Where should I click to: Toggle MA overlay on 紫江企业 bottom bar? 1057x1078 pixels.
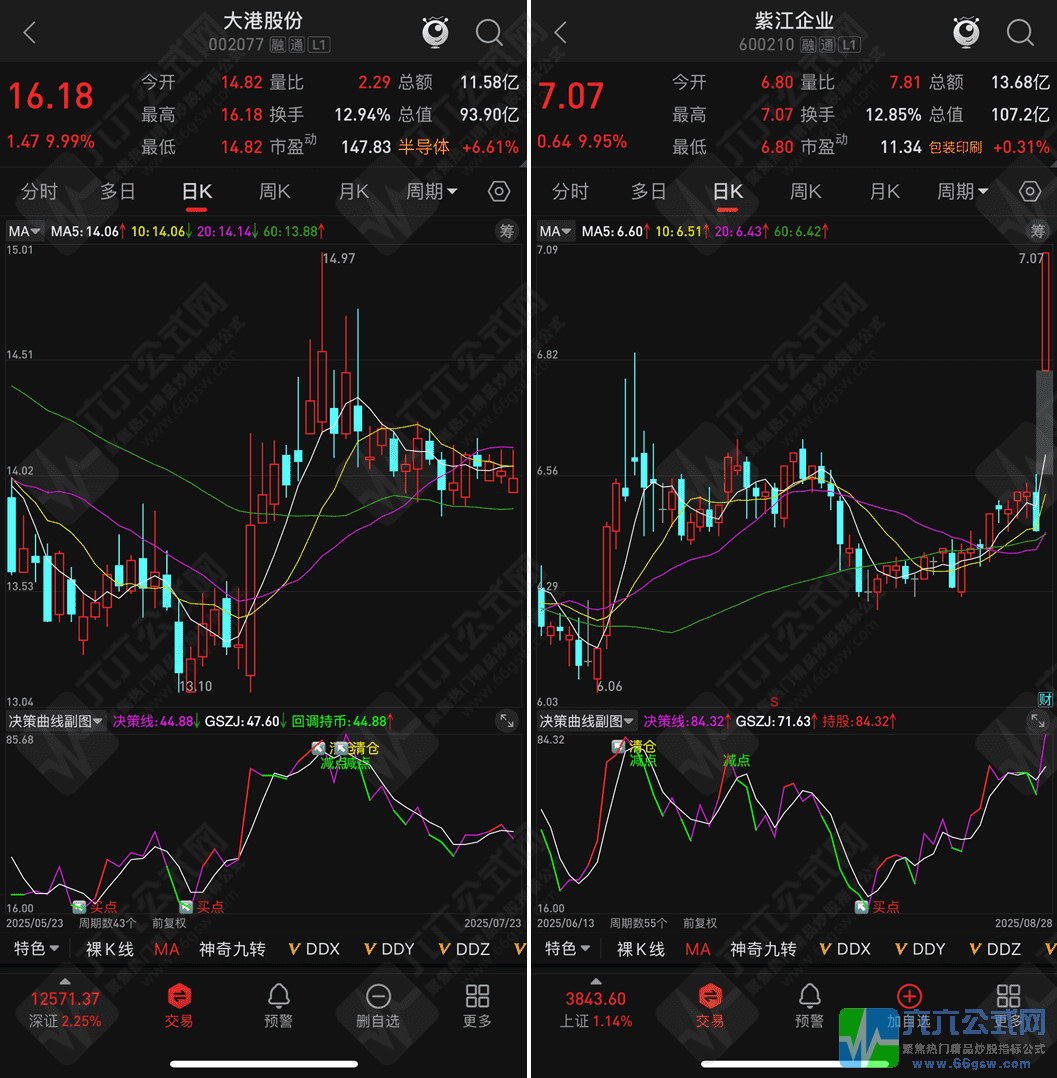[x=697, y=949]
